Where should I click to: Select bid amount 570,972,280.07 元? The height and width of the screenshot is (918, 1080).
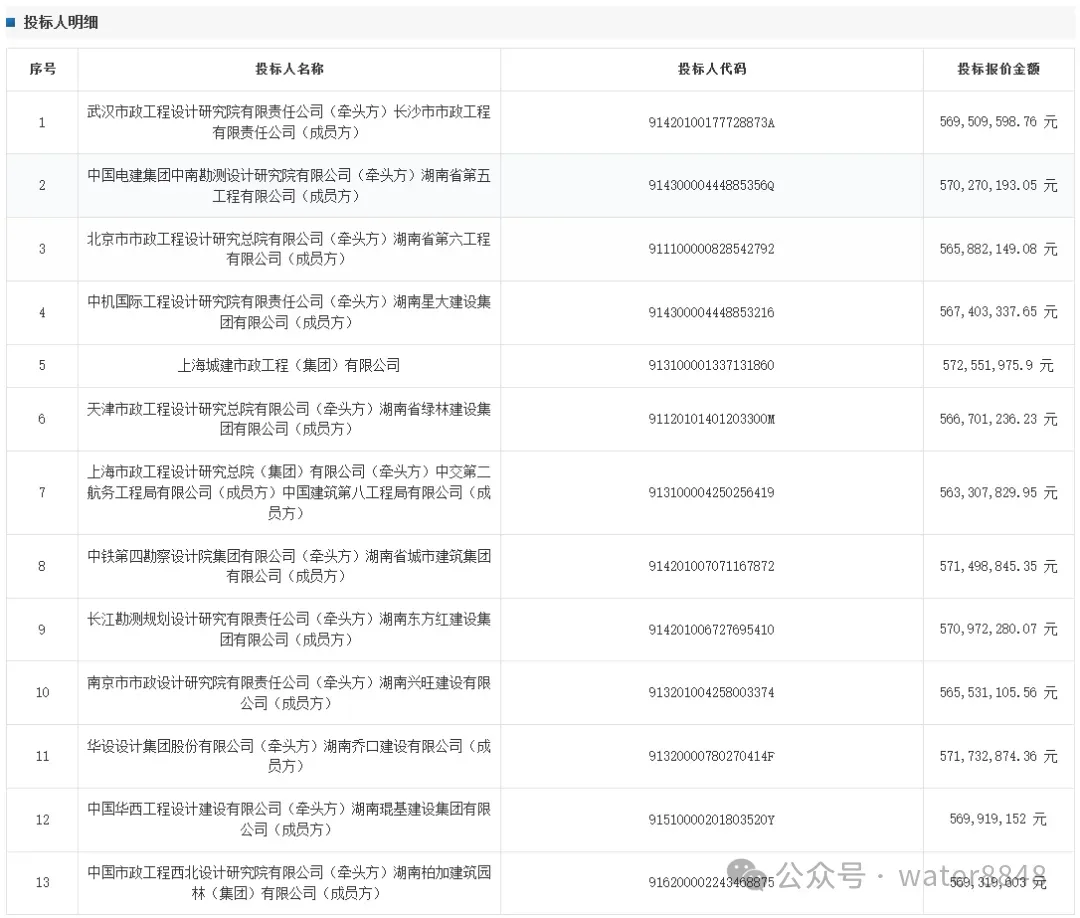(x=998, y=629)
